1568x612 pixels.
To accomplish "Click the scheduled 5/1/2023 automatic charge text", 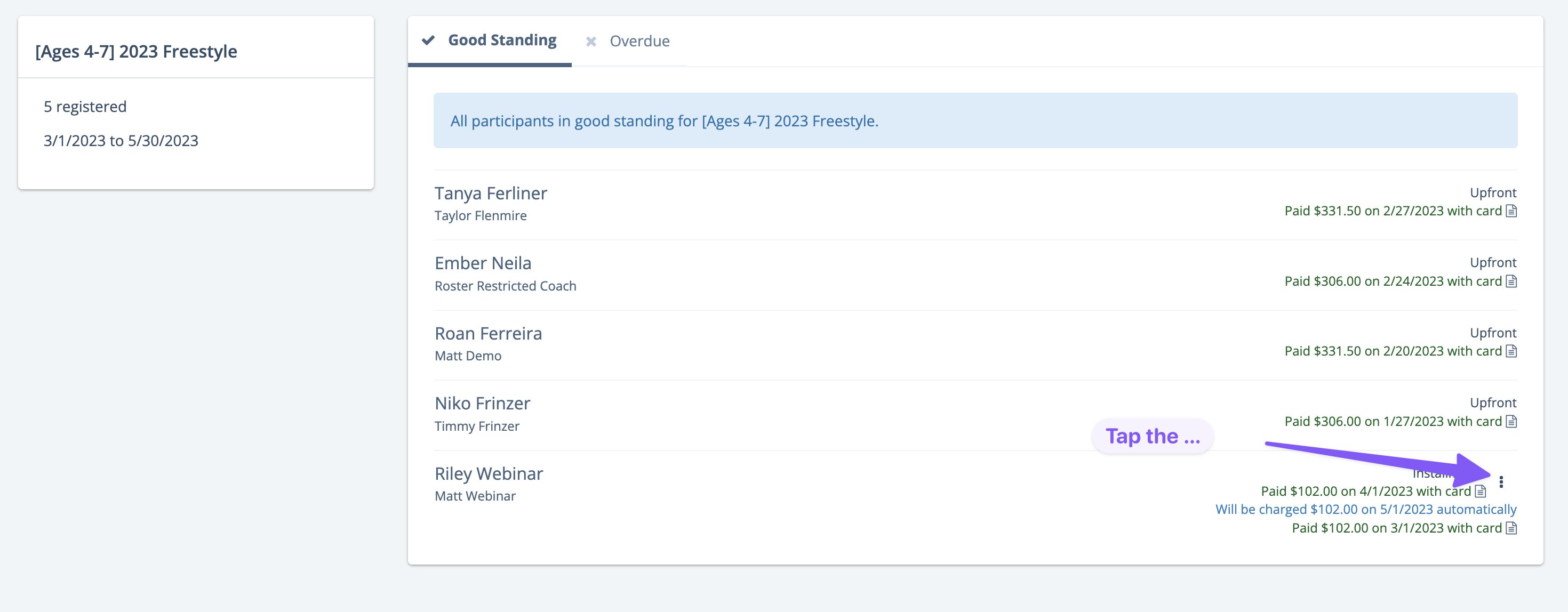I will point(1366,509).
